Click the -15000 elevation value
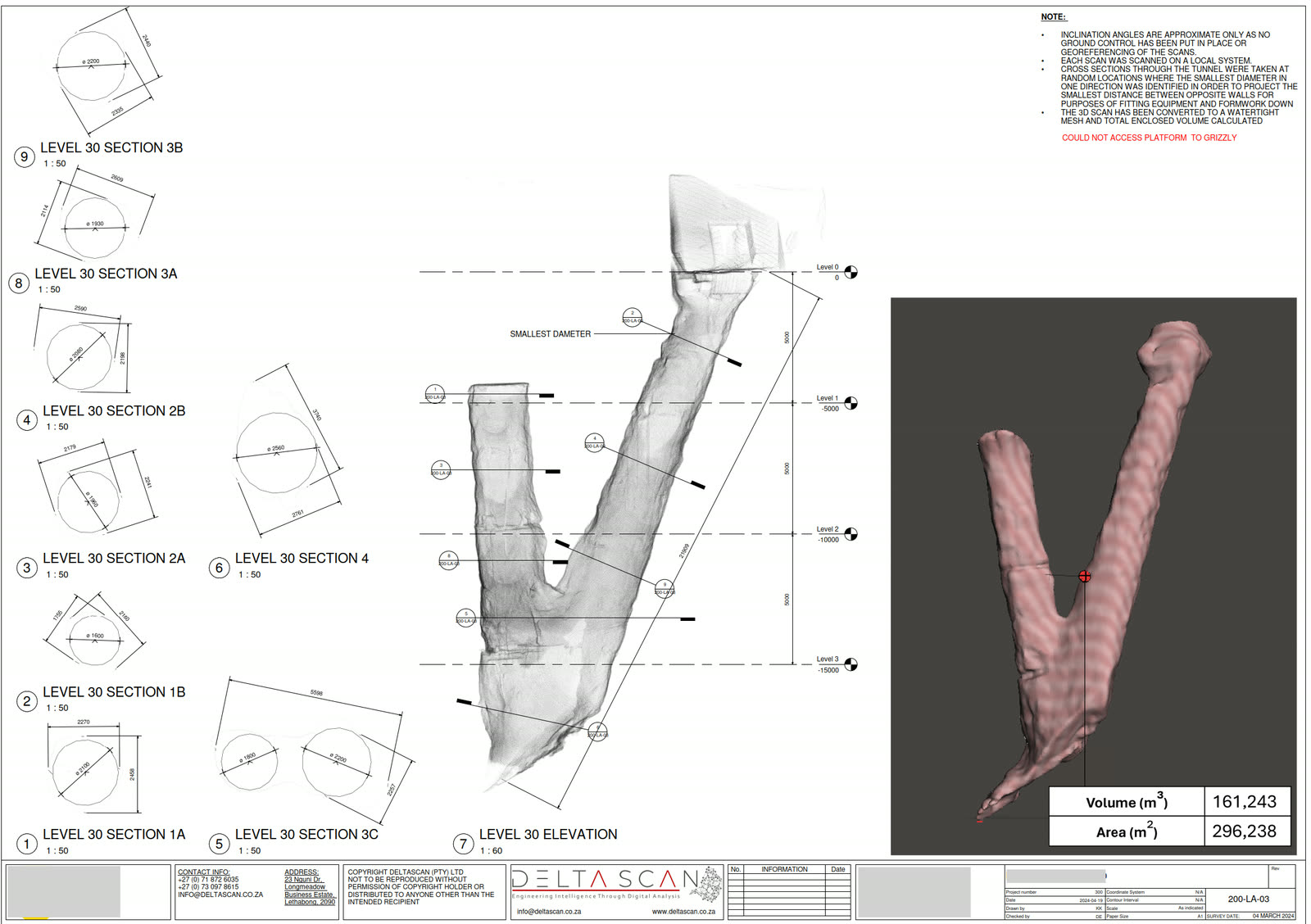The height and width of the screenshot is (924, 1311). tap(828, 670)
